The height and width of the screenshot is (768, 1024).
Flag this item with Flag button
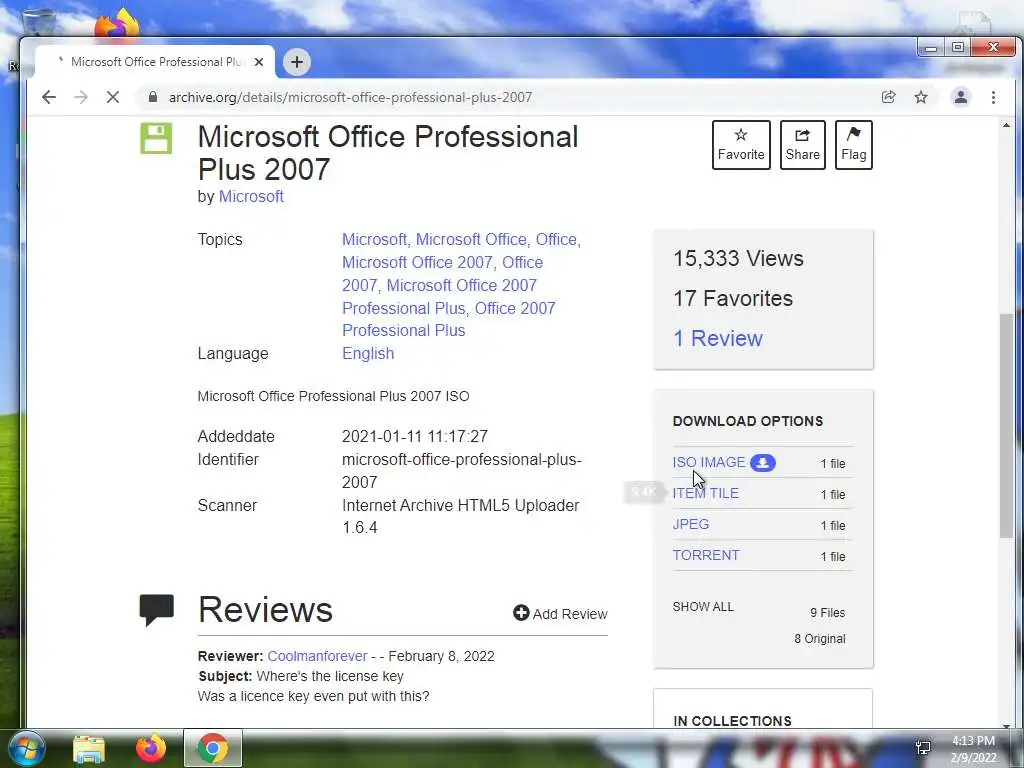854,145
